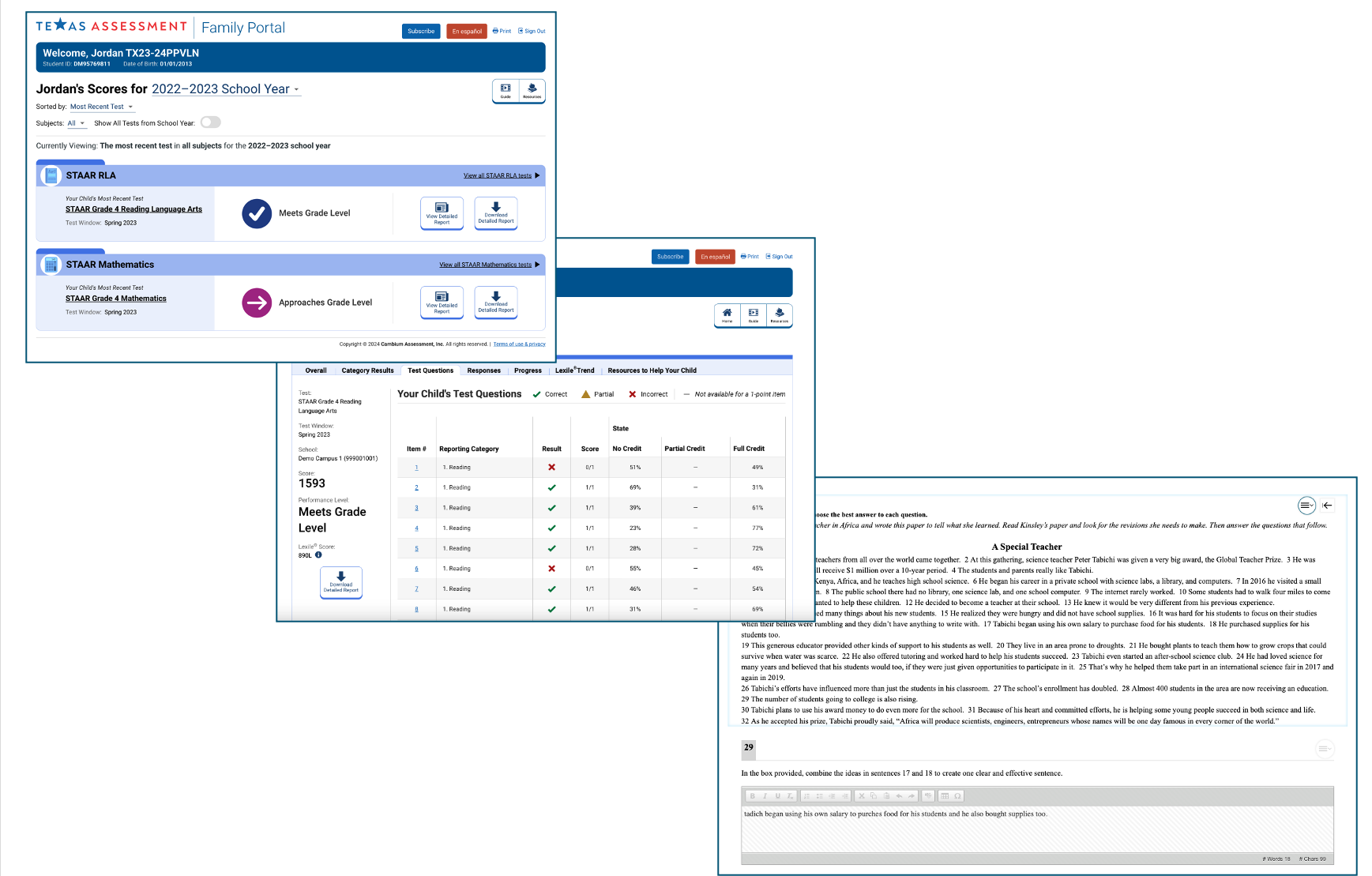Click the Meets Grade Level checkmark icon
This screenshot has height=876, width=1372.
[257, 213]
